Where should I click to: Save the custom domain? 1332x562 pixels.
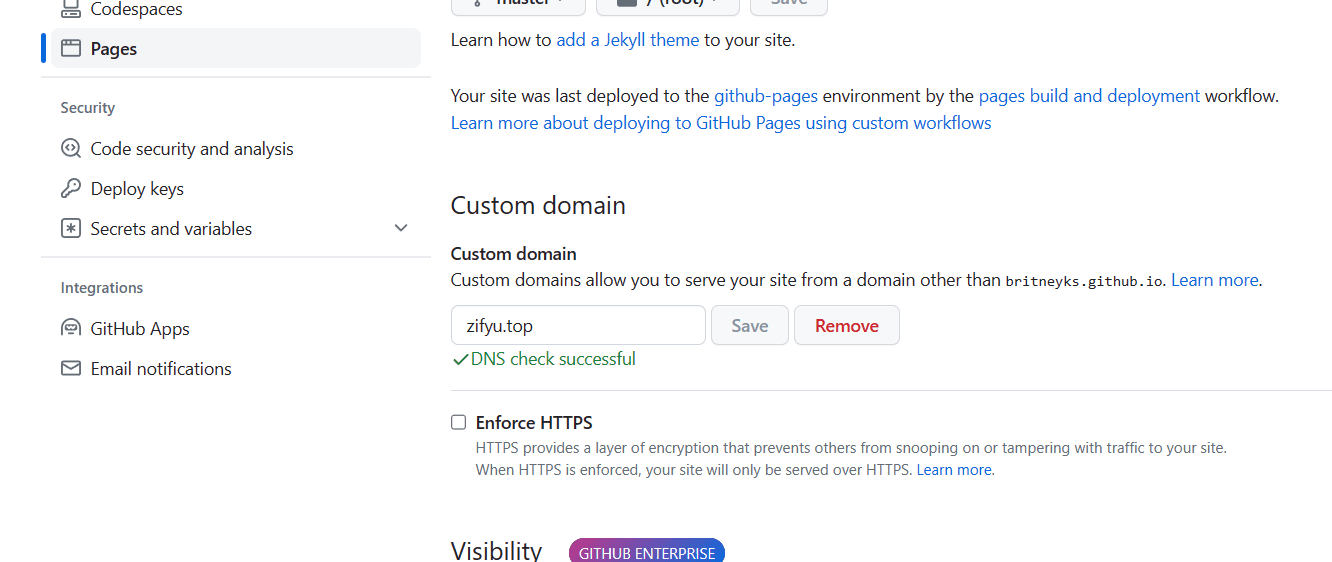tap(749, 326)
